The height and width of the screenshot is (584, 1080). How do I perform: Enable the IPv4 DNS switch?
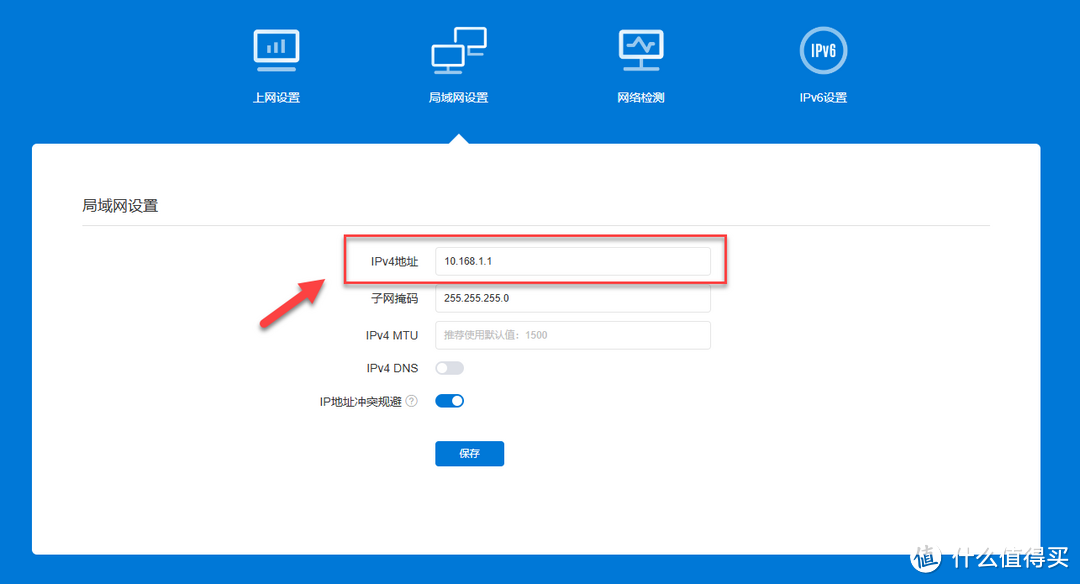click(x=449, y=368)
